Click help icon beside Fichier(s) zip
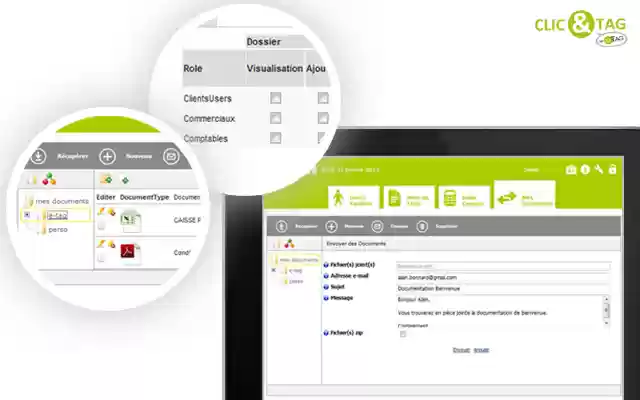Screen dimensions: 640x400 pyautogui.click(x=326, y=333)
